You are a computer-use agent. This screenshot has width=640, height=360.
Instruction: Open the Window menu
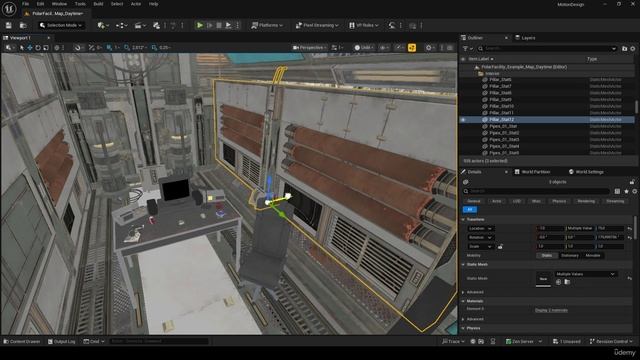coord(59,4)
